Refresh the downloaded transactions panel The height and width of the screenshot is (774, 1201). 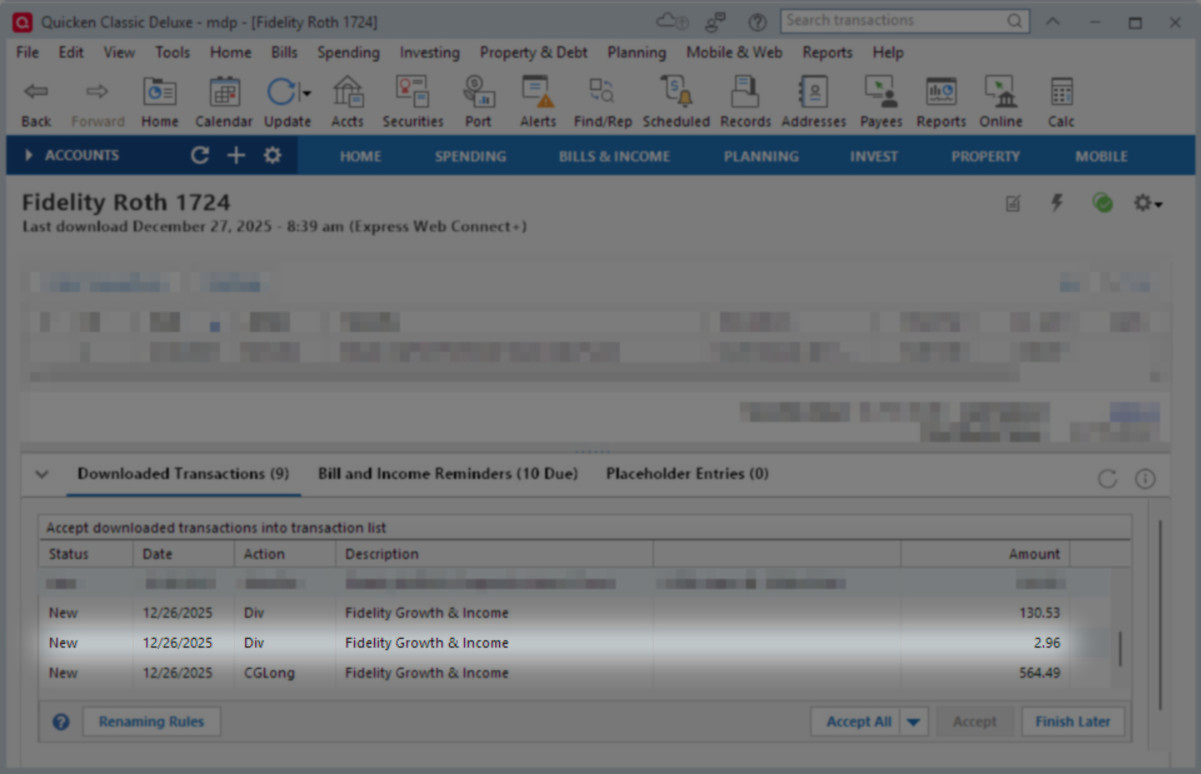click(x=1107, y=479)
